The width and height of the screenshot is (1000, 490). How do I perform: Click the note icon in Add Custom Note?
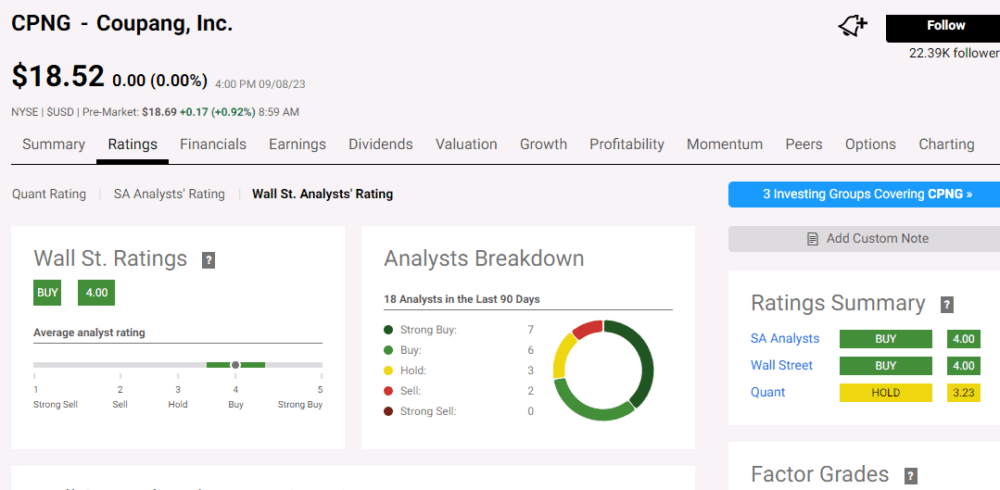[812, 239]
